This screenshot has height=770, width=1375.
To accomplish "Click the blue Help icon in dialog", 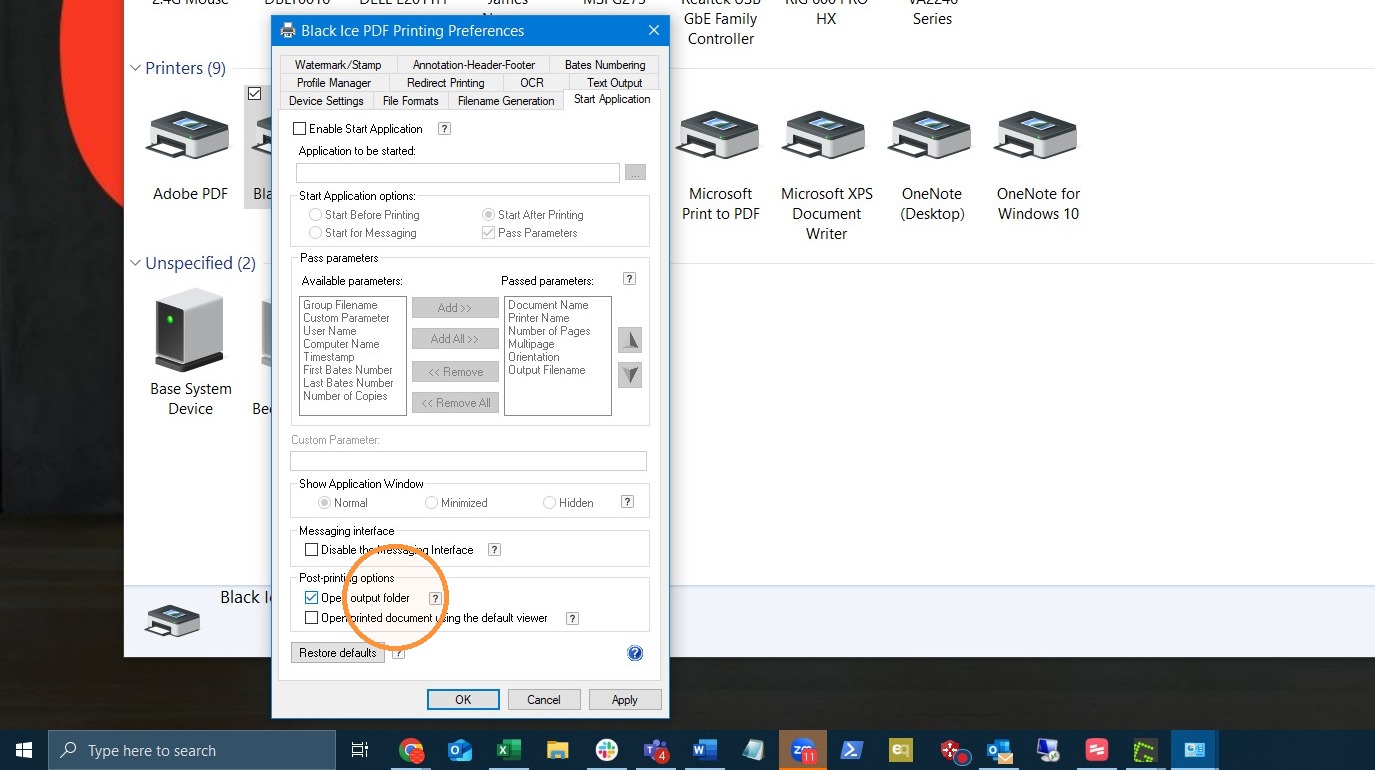I will coord(635,653).
